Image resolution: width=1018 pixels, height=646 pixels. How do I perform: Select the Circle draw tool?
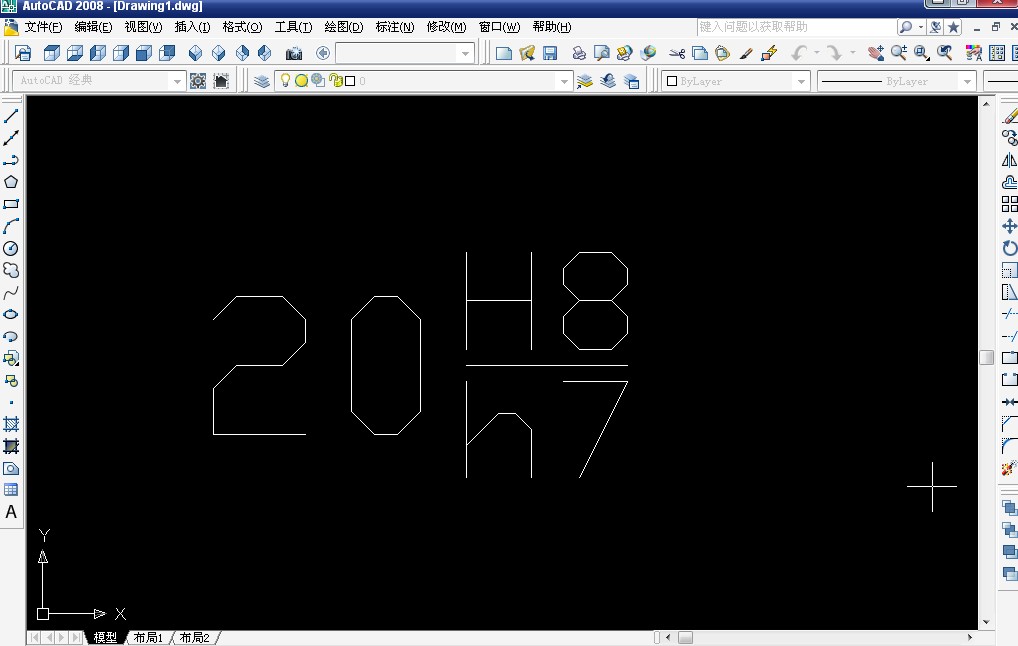tap(11, 248)
